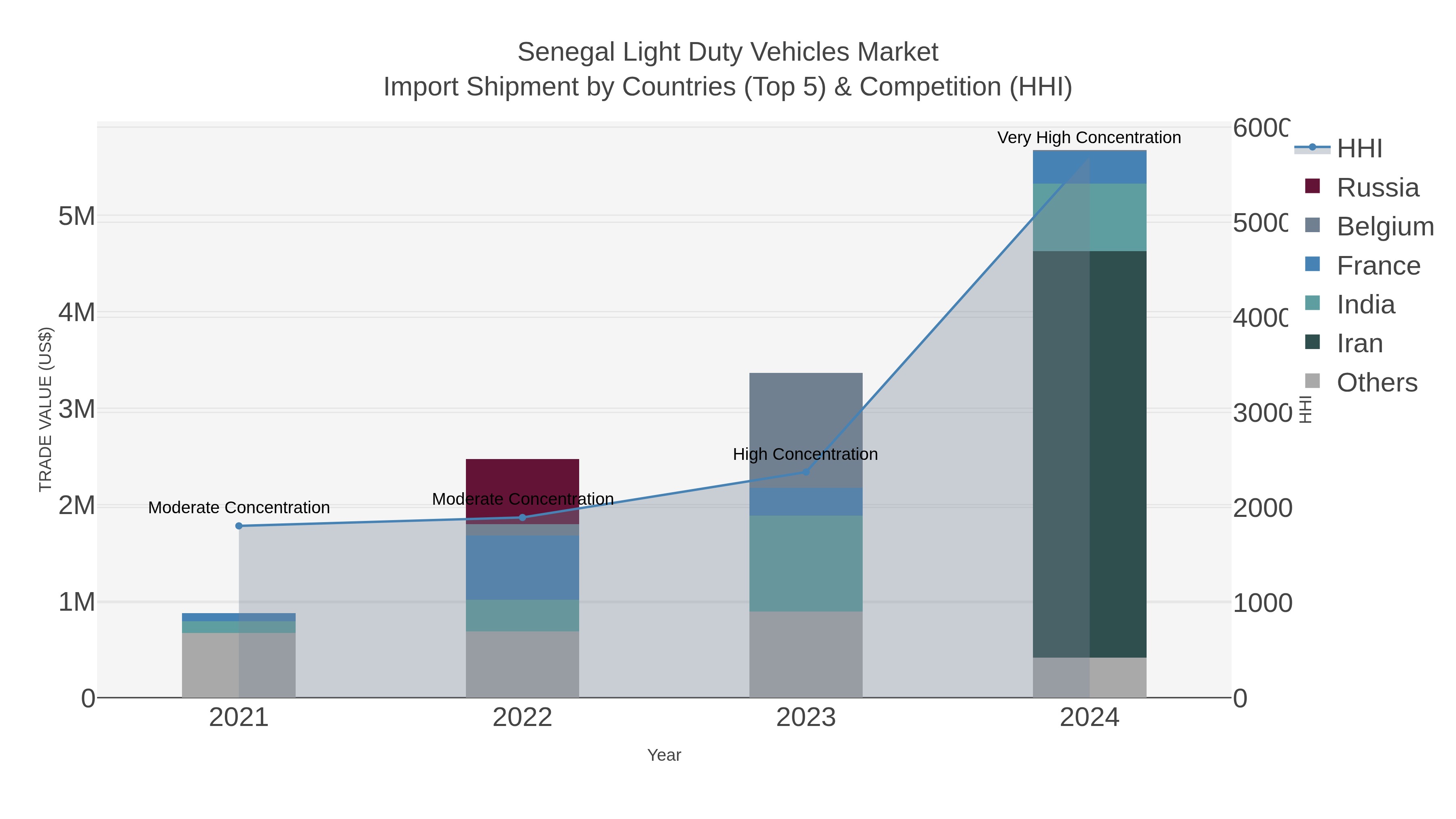This screenshot has height=819, width=1456.
Task: Click the 'High Concentration' annotation near 2023
Action: click(x=805, y=454)
